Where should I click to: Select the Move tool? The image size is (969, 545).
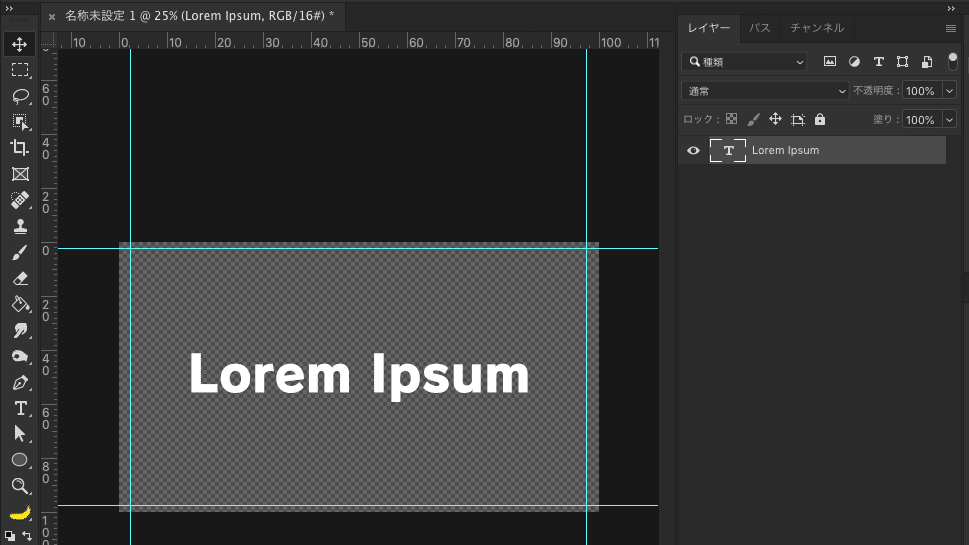point(20,44)
